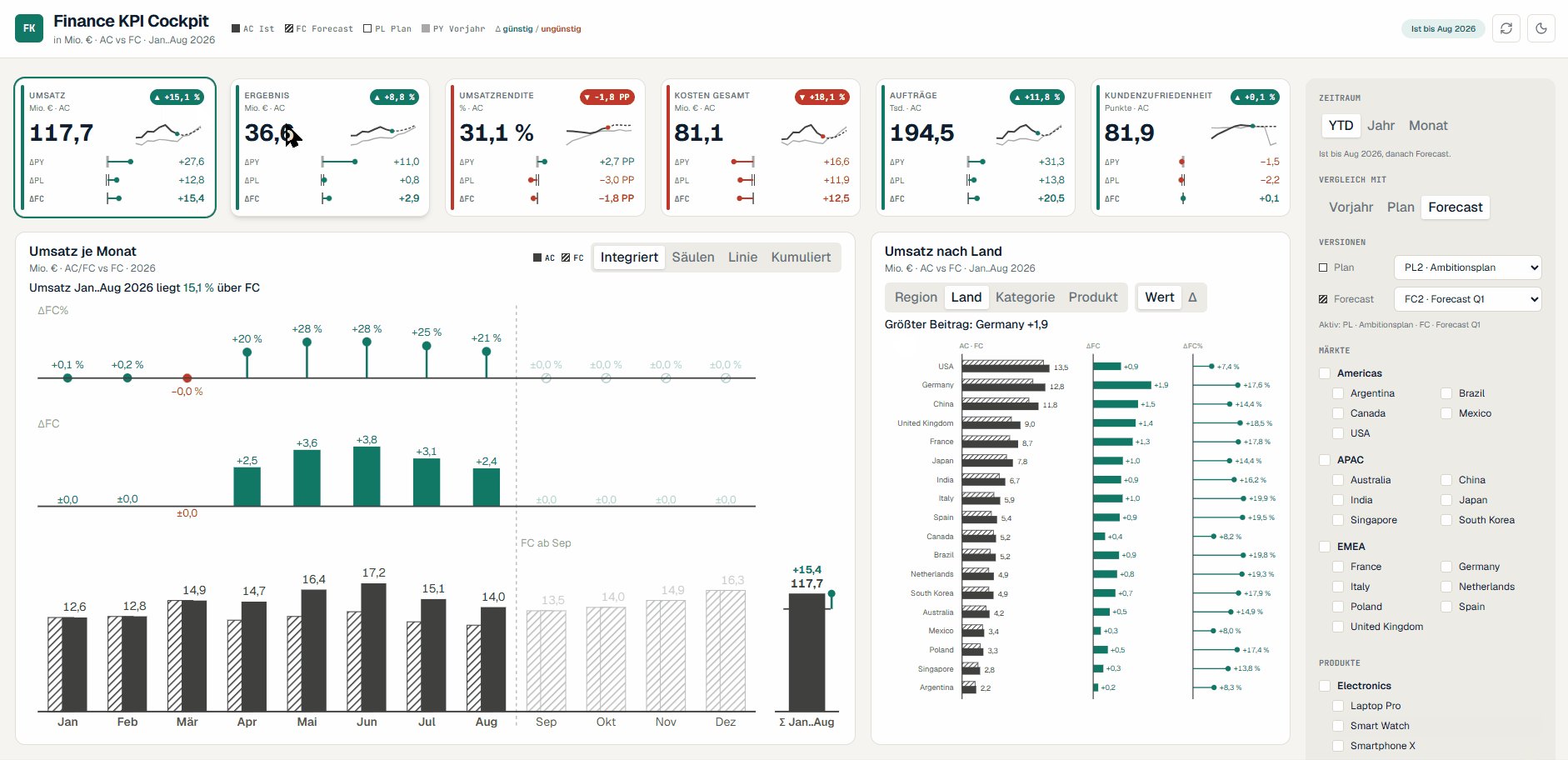1568x760 pixels.
Task: Click the 'FC ab Sep' marker label
Action: [546, 542]
